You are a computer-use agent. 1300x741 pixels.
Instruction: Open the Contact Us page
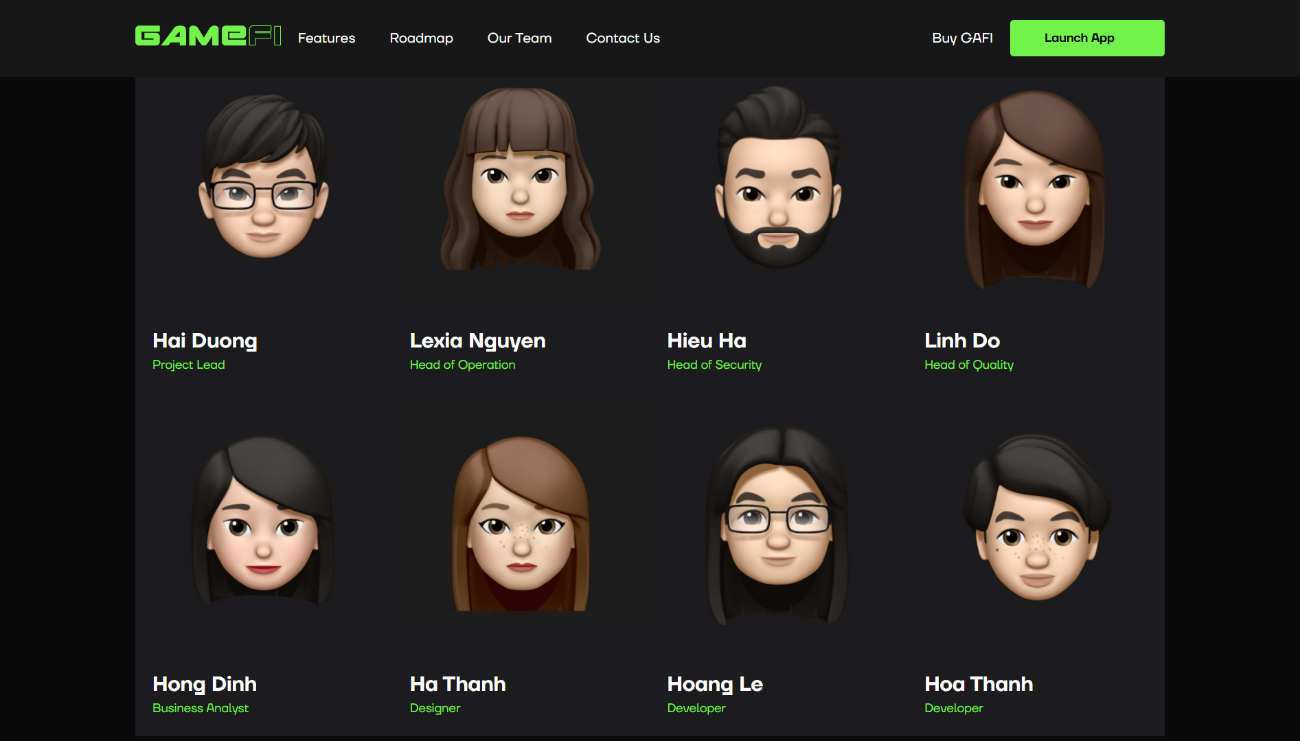point(622,38)
